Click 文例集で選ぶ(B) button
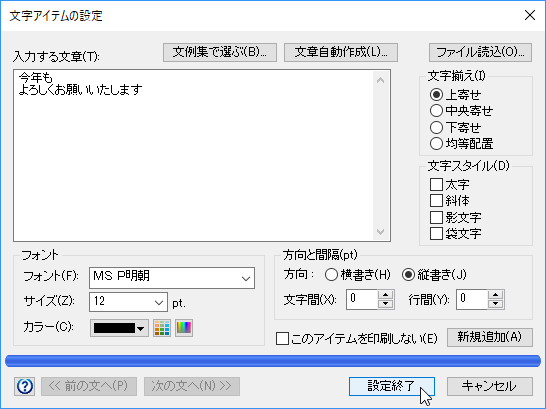Image resolution: width=546 pixels, height=409 pixels. click(x=220, y=53)
